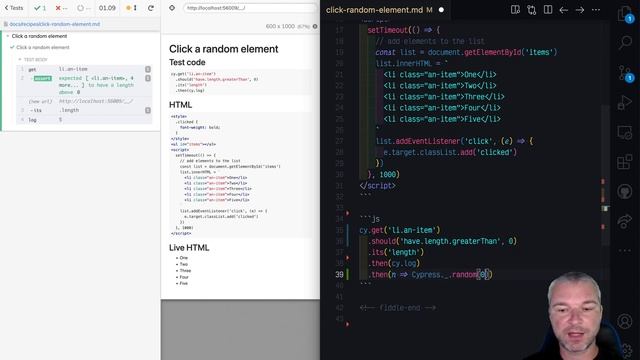Click the unsaved dot on the editor tab
This screenshot has height=360, width=640.
pyautogui.click(x=441, y=10)
